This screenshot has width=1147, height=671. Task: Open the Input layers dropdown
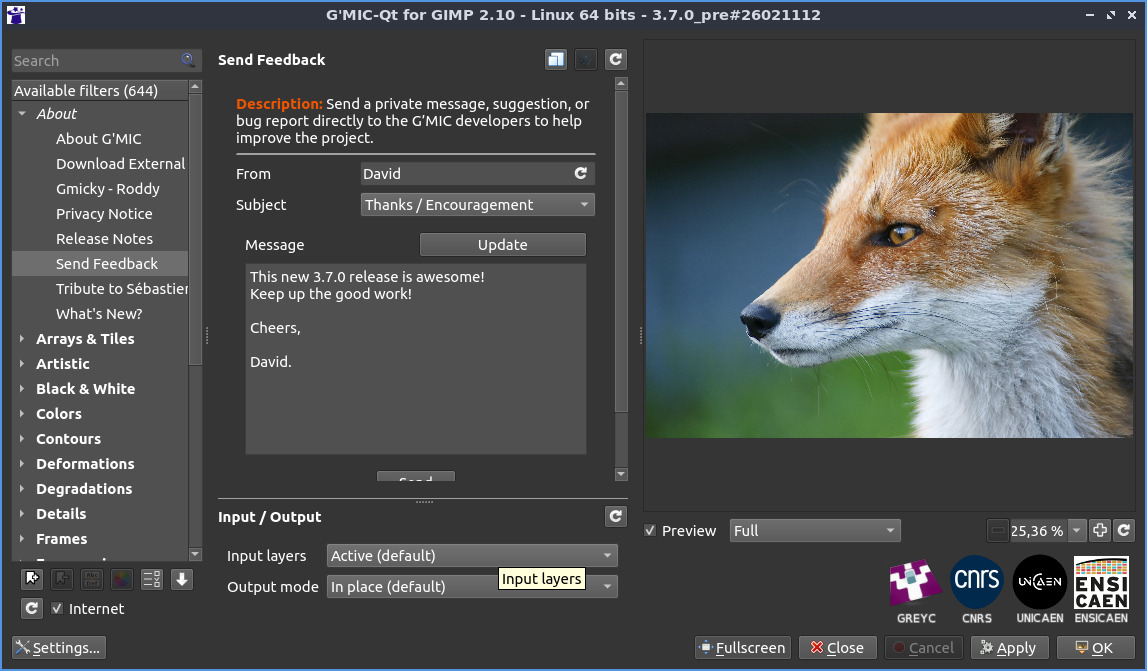pyautogui.click(x=471, y=556)
